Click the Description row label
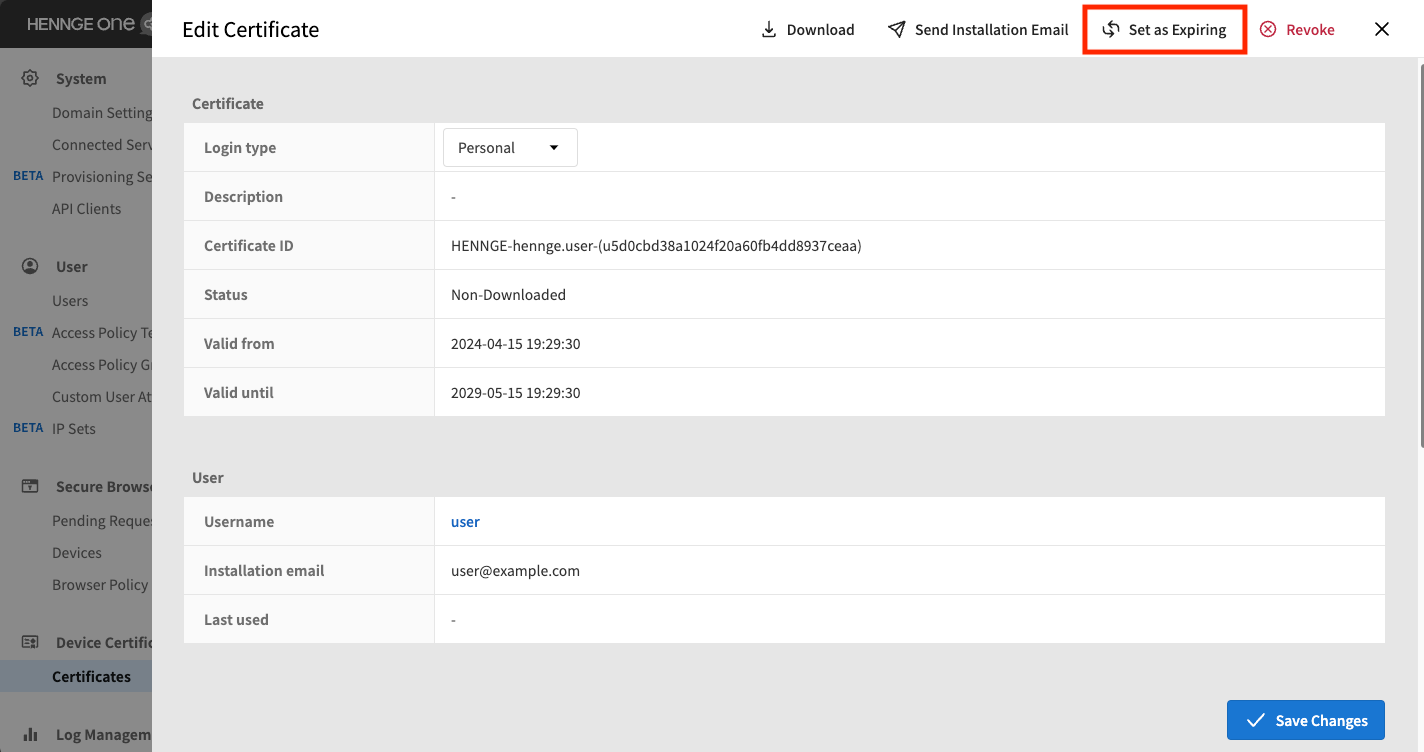 [243, 196]
